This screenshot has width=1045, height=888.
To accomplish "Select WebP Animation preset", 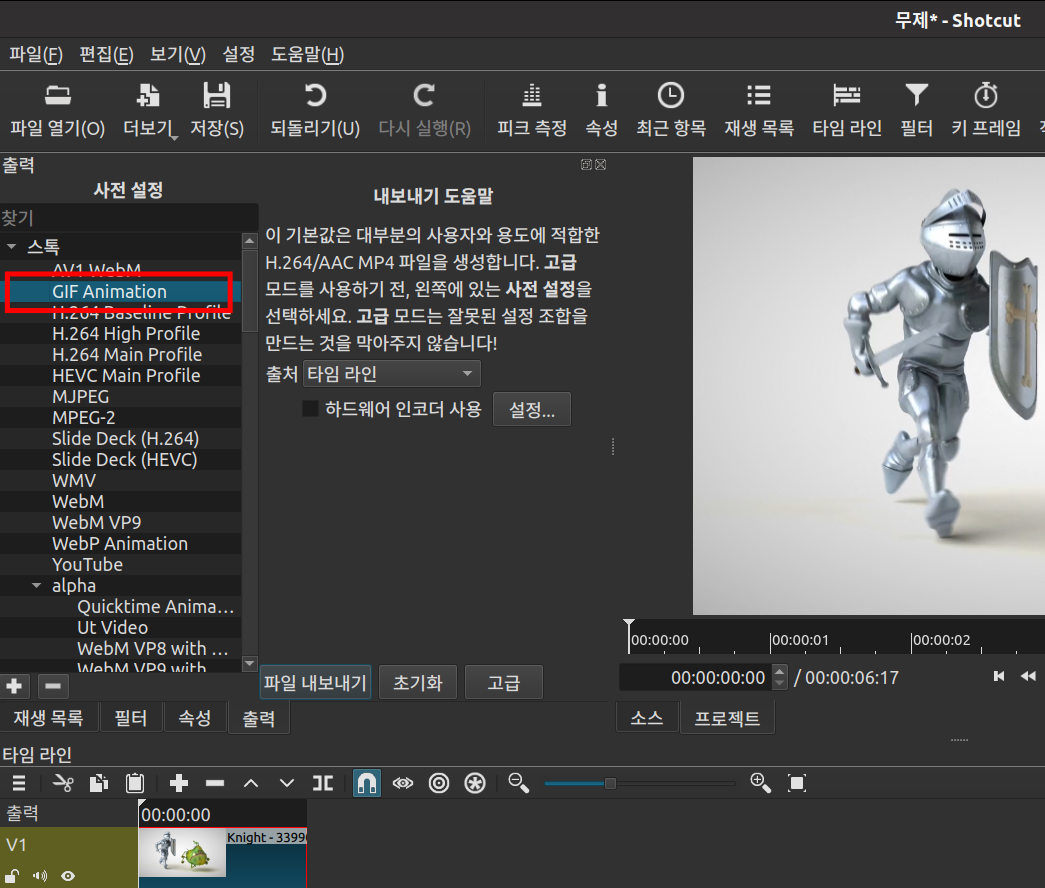I will 120,544.
